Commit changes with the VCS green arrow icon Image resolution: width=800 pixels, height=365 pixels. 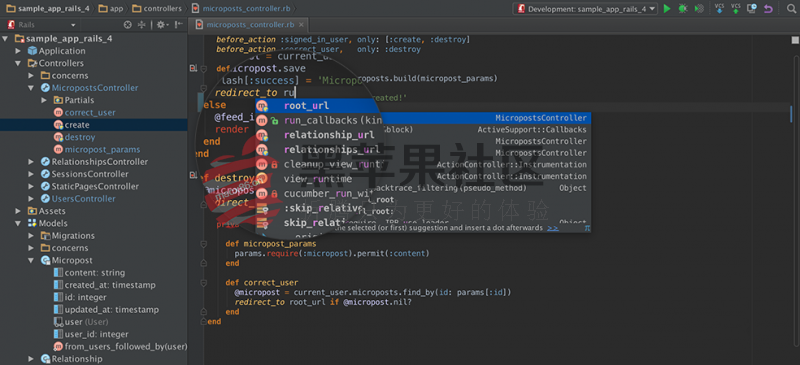point(735,8)
